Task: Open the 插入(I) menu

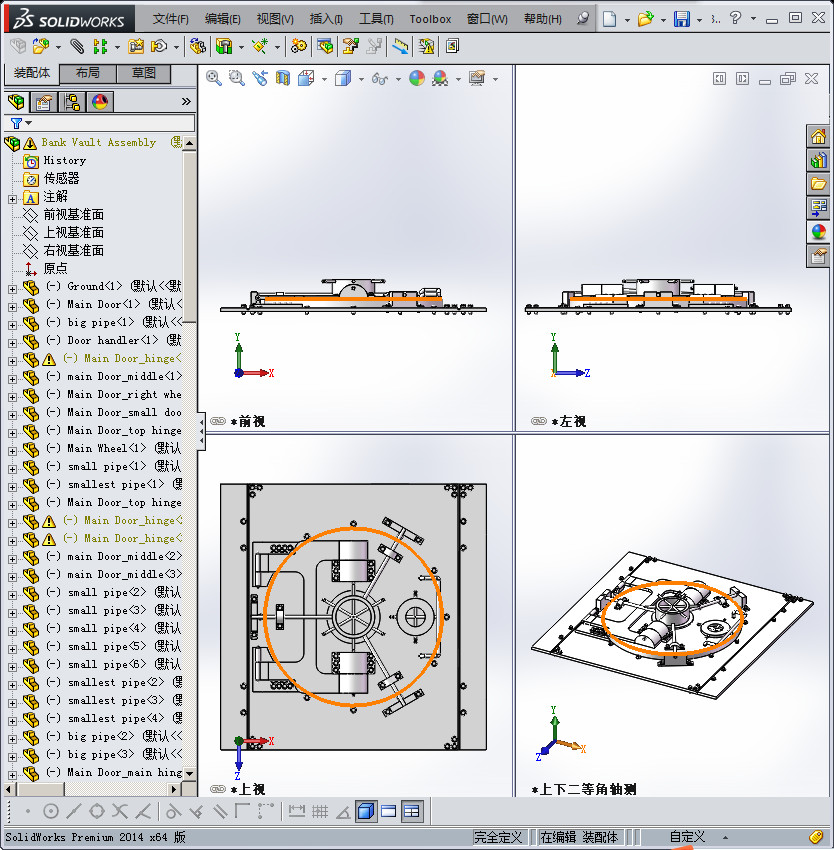Action: tap(326, 19)
